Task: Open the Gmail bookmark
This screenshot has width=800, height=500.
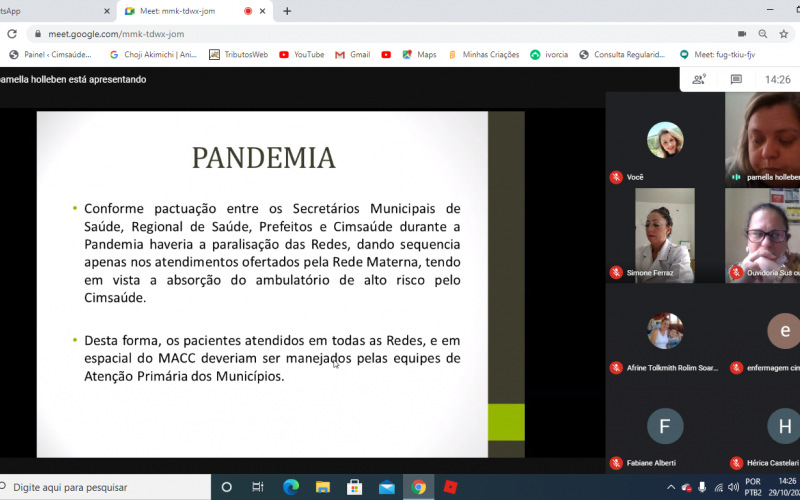Action: tap(353, 55)
